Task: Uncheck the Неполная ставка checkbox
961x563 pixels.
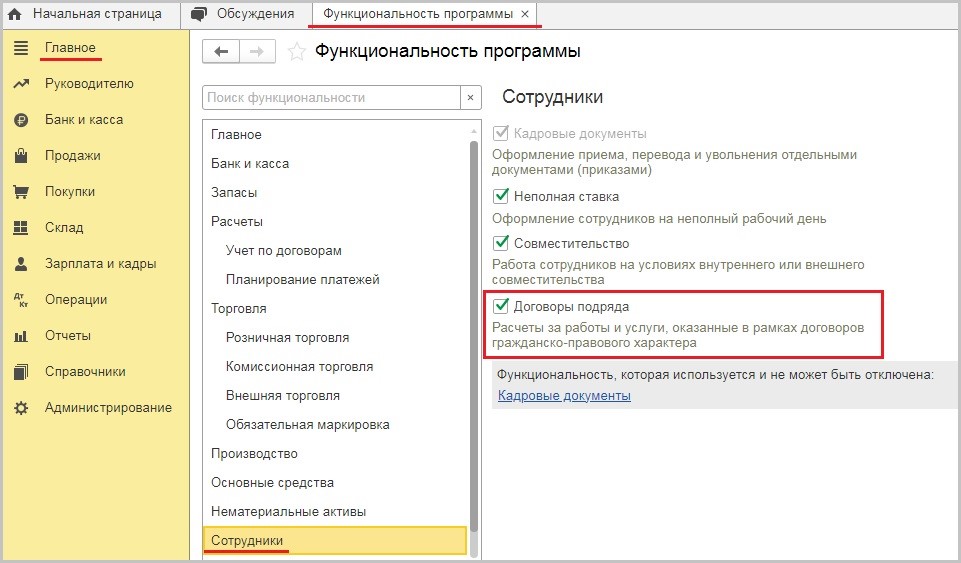Action: pos(501,196)
